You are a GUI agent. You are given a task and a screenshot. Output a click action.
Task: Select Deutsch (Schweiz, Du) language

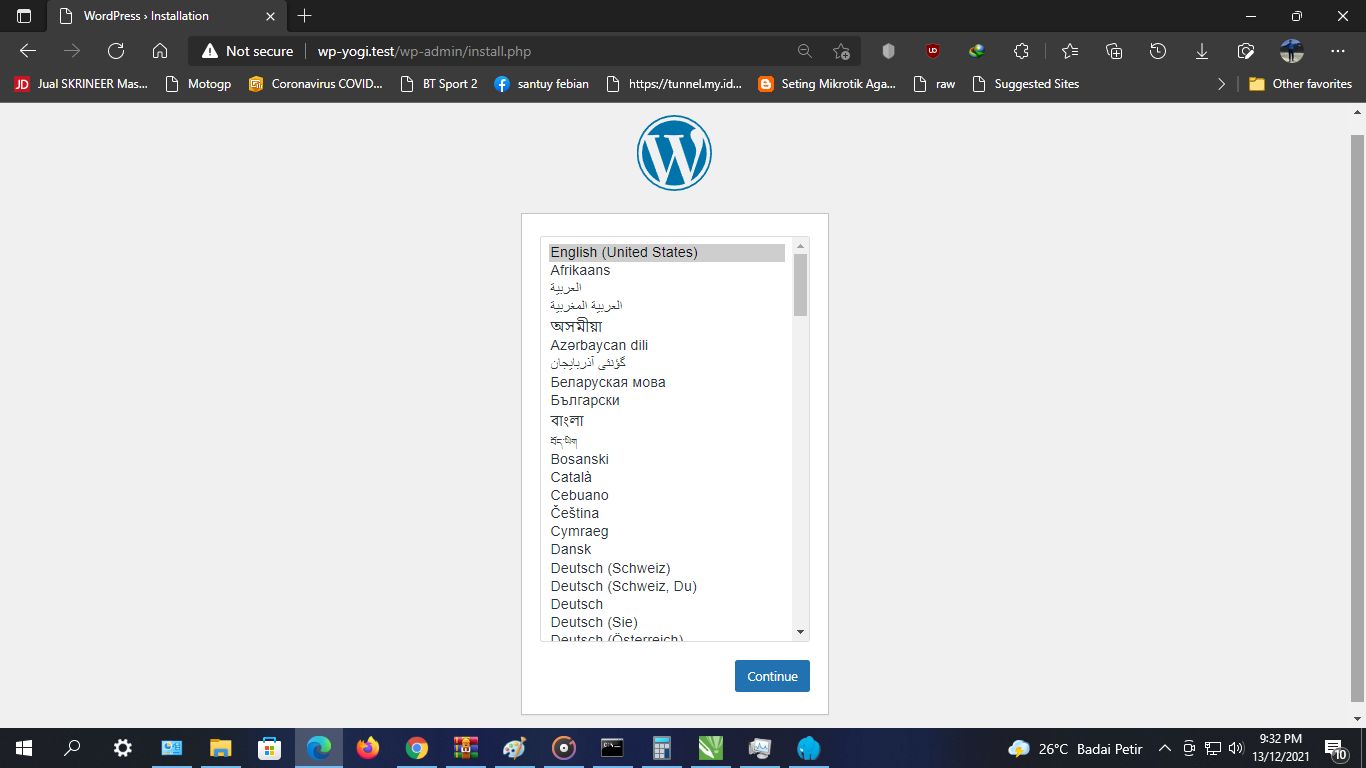point(667,586)
